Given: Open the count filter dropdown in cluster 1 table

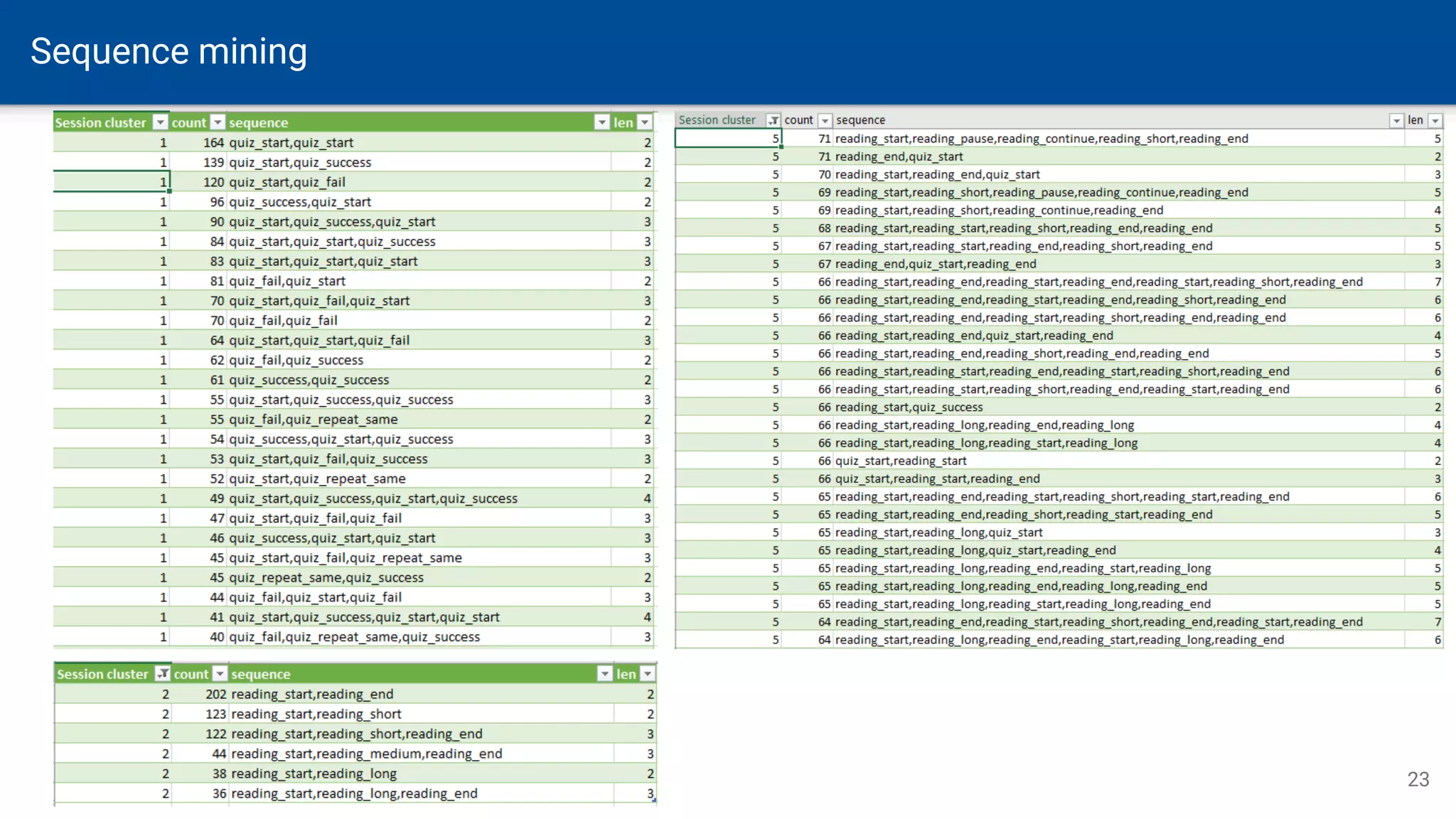Looking at the screenshot, I should click(218, 122).
